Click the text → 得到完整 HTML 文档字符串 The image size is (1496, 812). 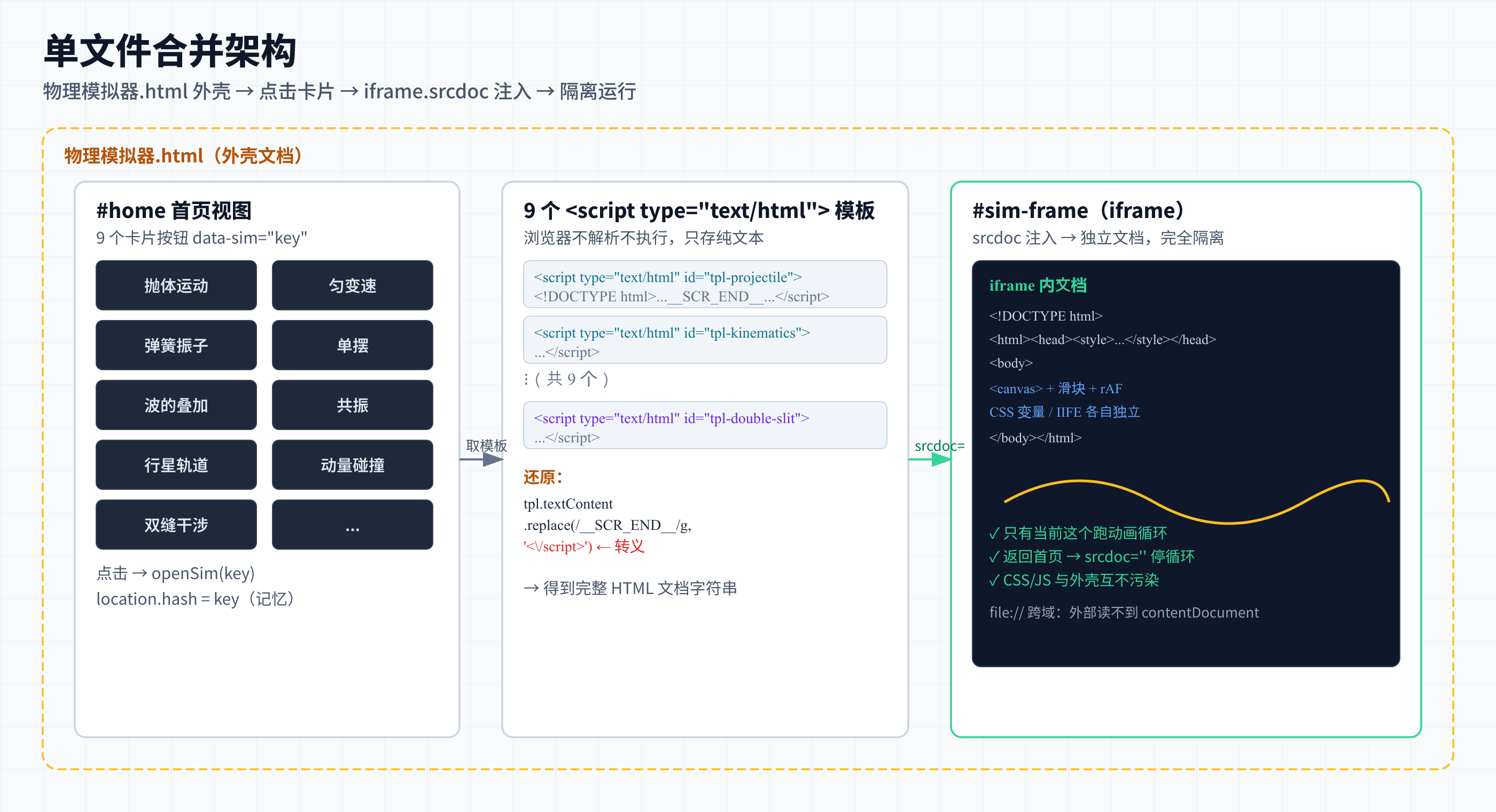[630, 588]
